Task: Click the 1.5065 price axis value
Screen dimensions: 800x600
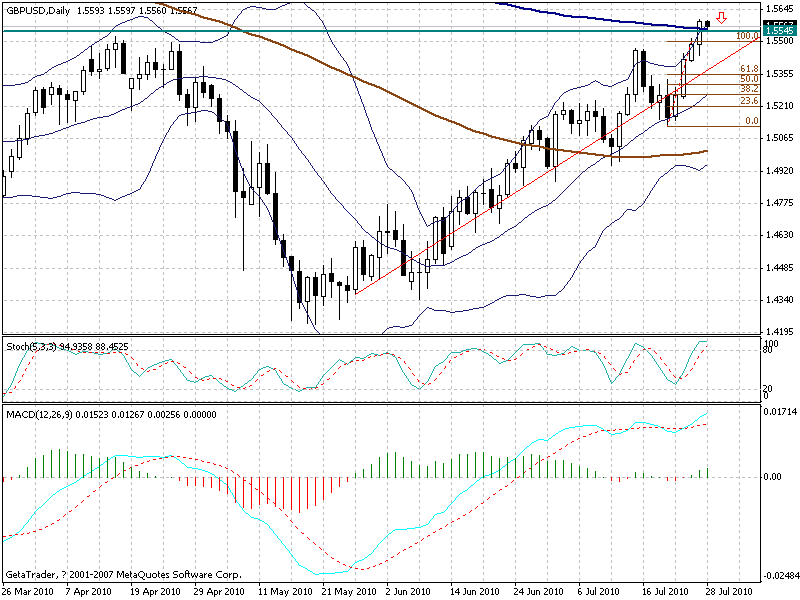Action: pos(779,138)
